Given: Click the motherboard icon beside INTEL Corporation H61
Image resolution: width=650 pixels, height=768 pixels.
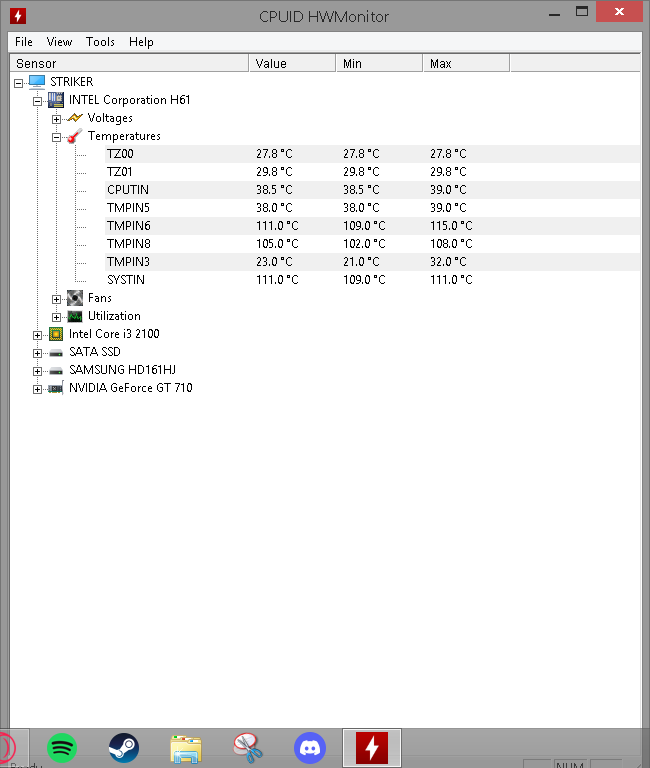Looking at the screenshot, I should tap(56, 100).
